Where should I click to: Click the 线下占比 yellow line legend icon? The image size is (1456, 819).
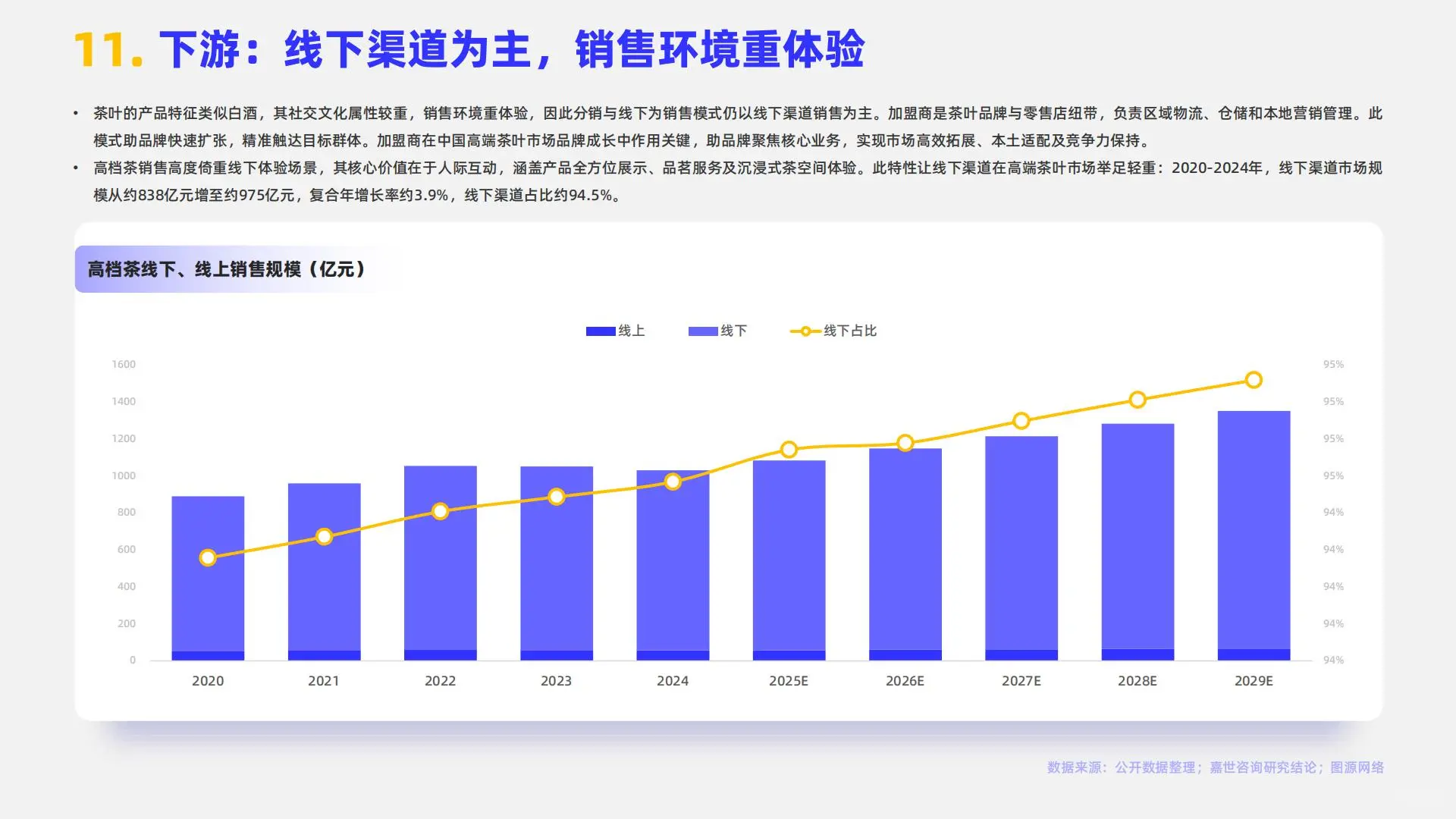pos(805,331)
